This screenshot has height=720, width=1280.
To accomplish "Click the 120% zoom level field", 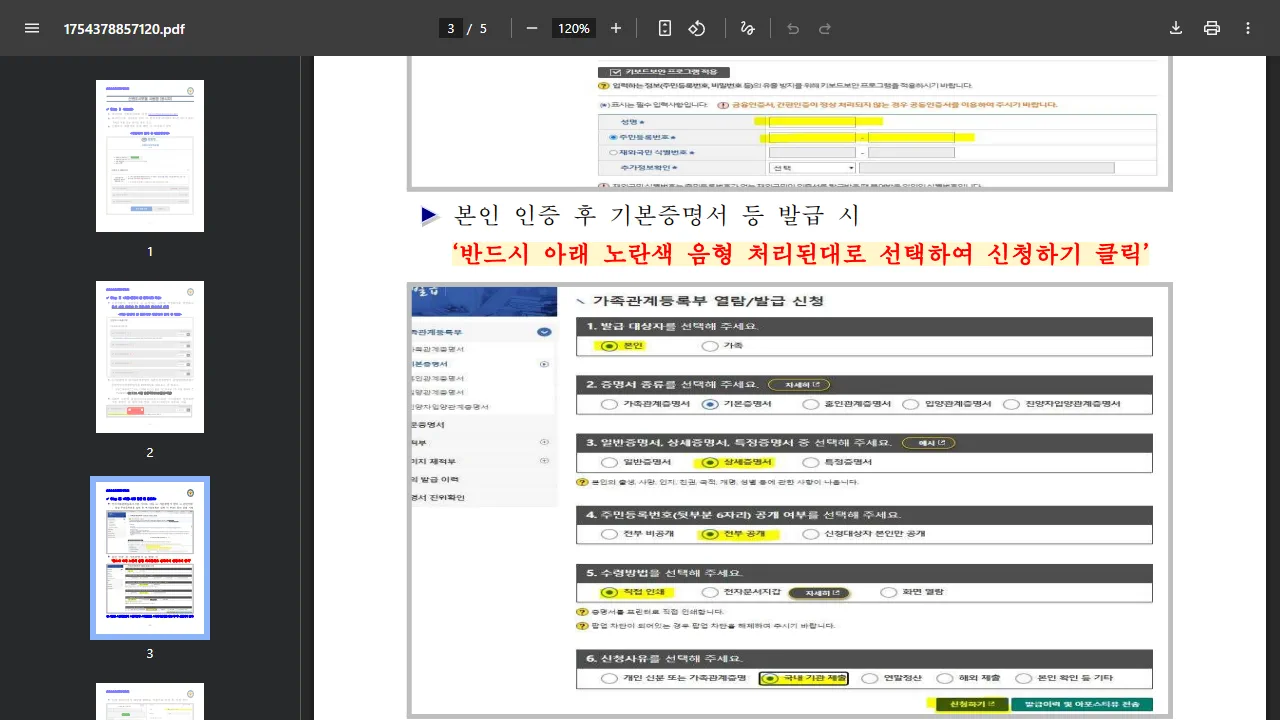I will coord(574,28).
